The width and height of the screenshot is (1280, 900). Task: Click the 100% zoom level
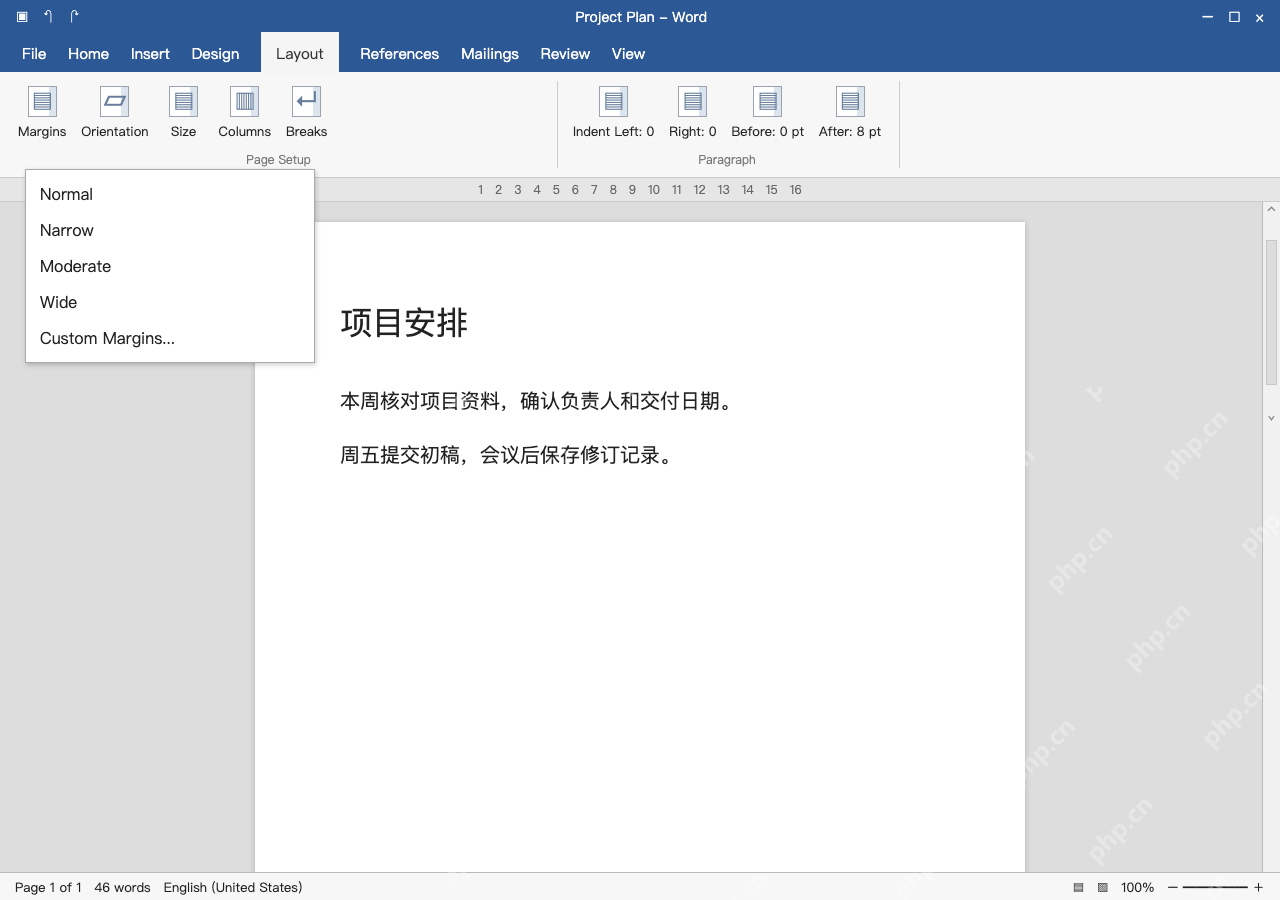[1137, 887]
